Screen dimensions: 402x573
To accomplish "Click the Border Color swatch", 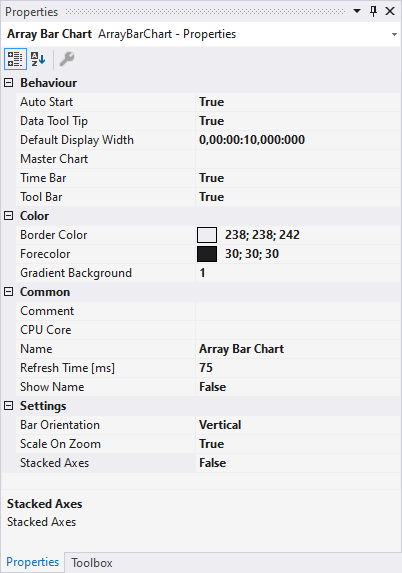I will pos(207,235).
